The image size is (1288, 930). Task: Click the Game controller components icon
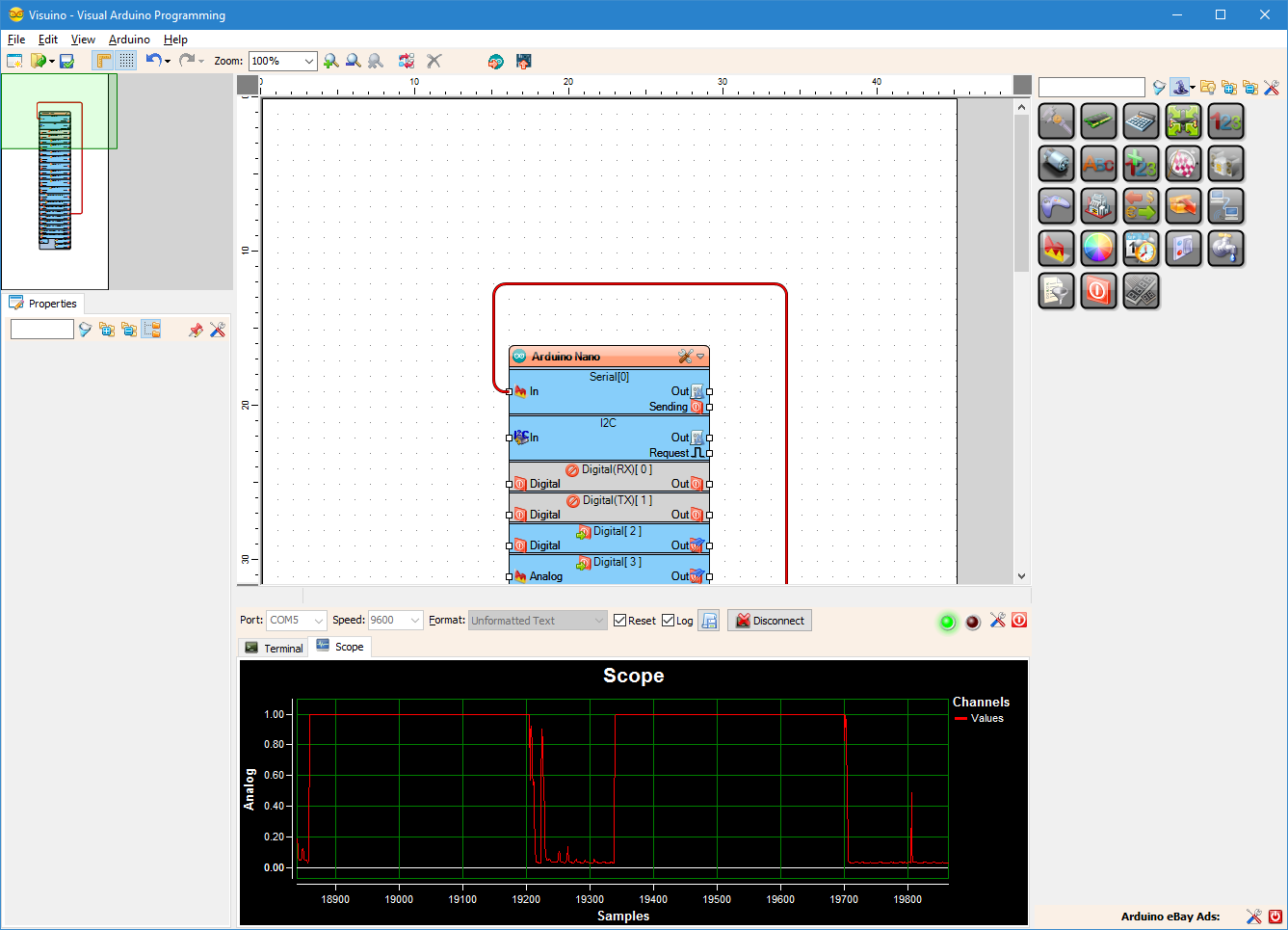point(1056,205)
